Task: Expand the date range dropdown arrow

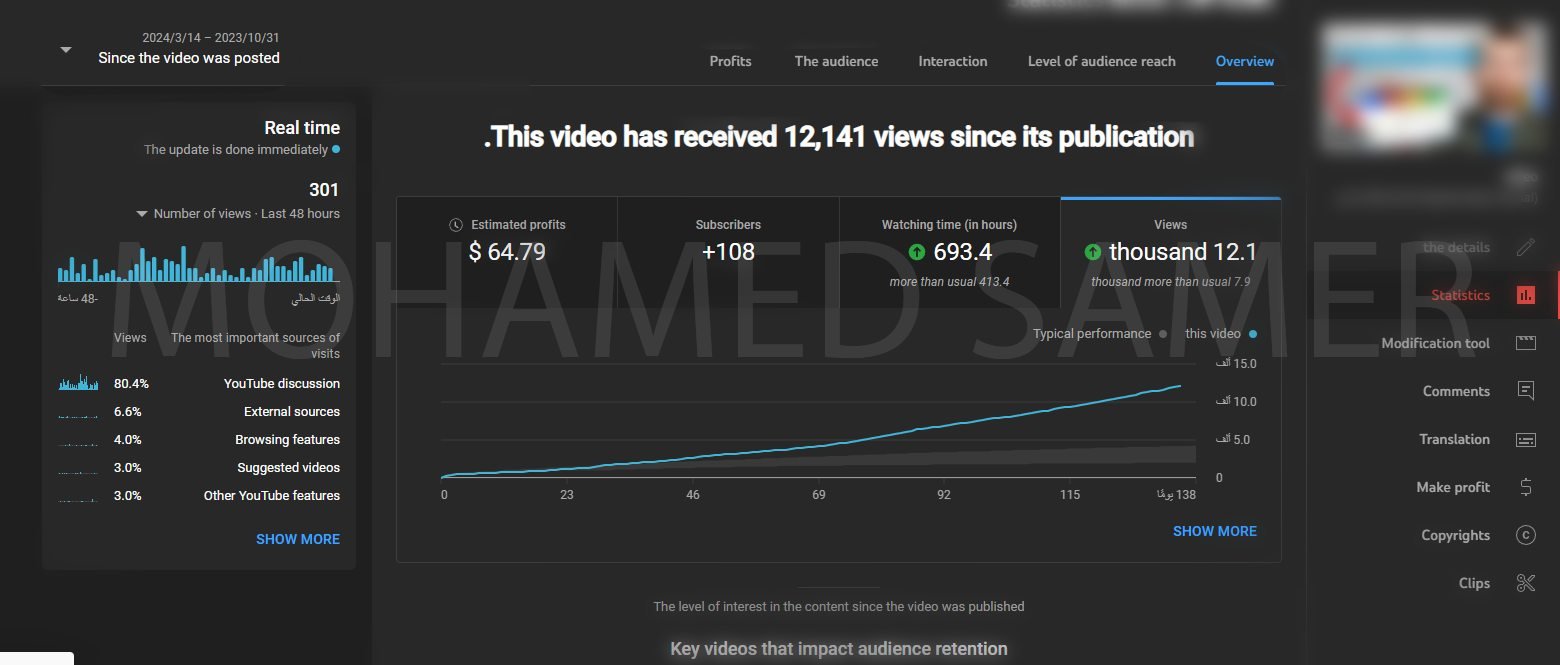Action: 66,49
